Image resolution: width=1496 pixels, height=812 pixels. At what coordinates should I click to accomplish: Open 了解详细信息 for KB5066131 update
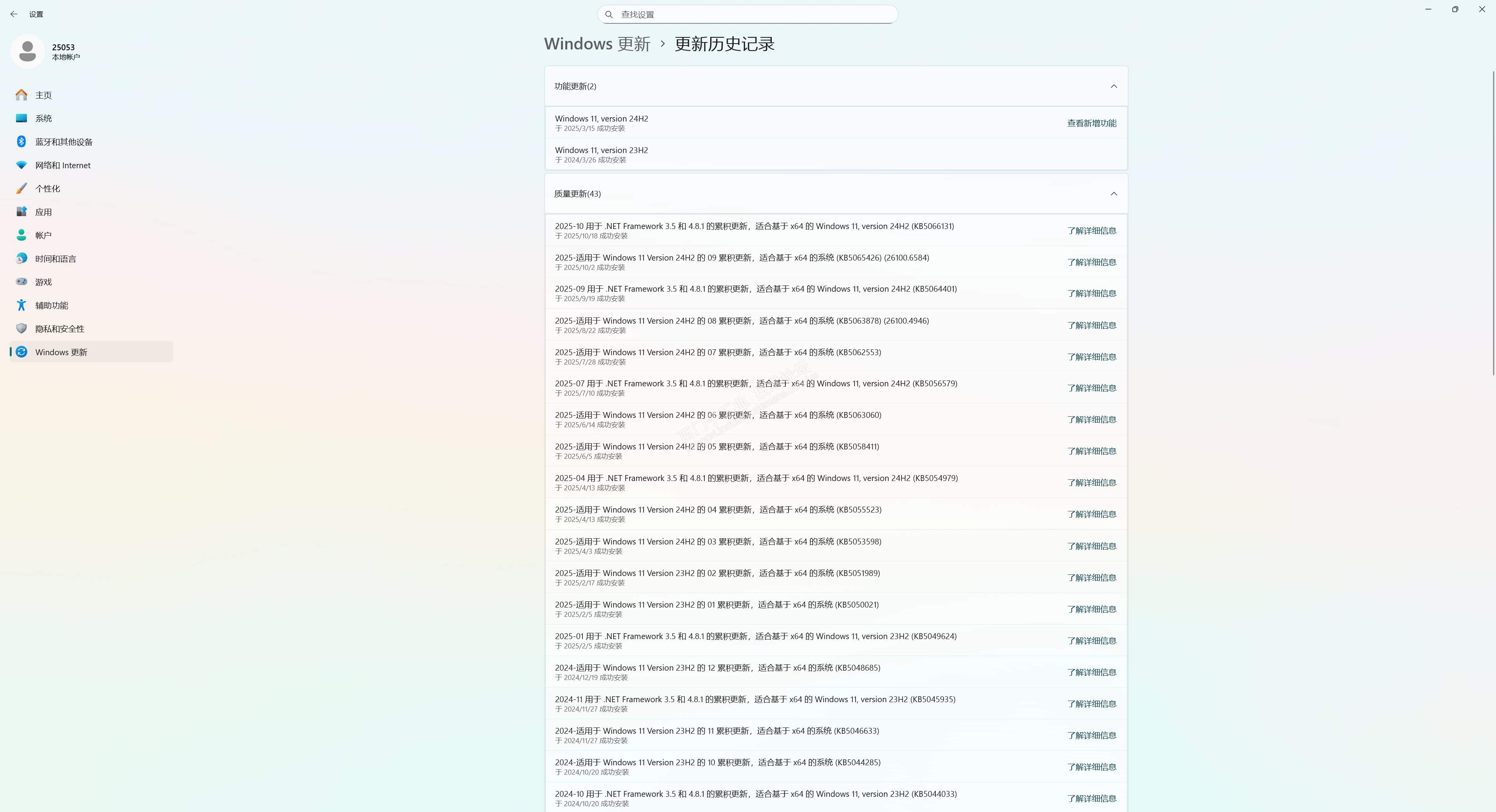pyautogui.click(x=1091, y=231)
